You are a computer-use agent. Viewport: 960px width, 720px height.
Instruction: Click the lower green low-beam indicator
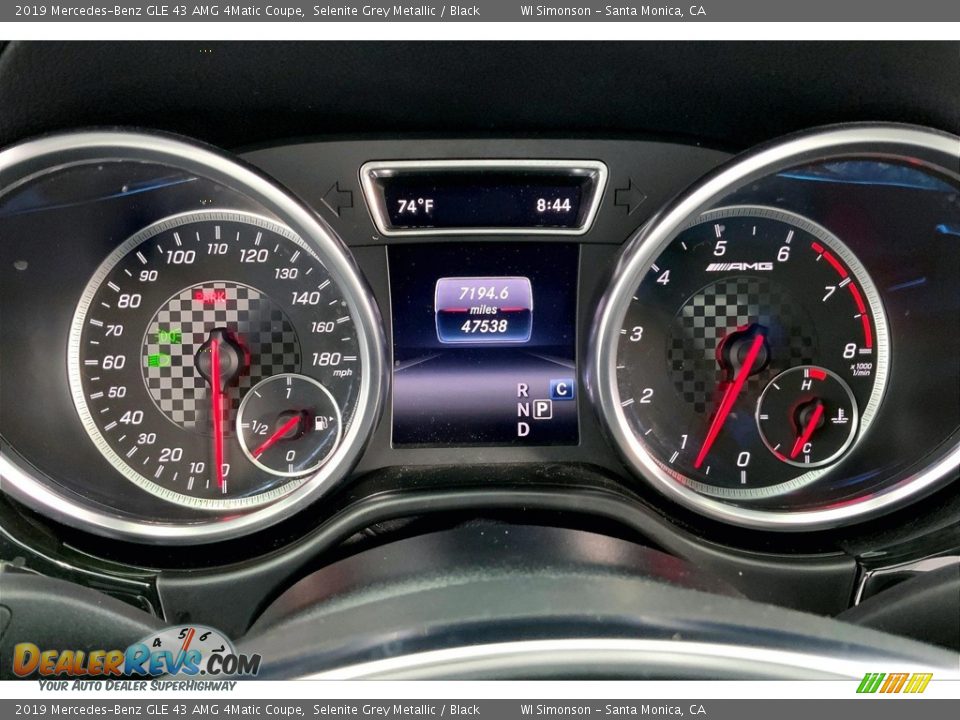159,361
